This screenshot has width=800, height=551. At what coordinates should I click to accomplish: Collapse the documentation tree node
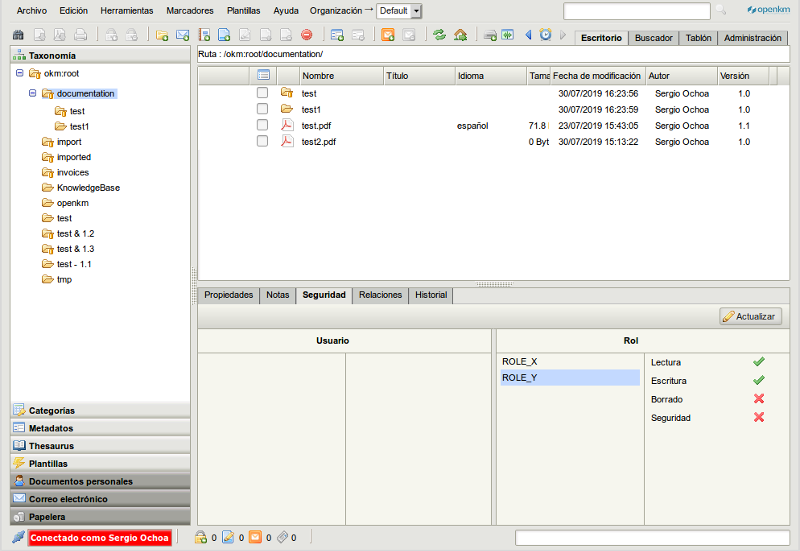(x=33, y=93)
